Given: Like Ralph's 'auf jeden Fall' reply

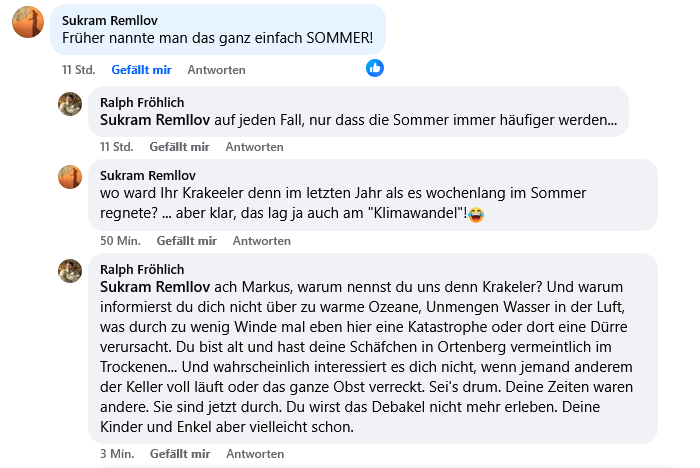Looking at the screenshot, I should (179, 147).
